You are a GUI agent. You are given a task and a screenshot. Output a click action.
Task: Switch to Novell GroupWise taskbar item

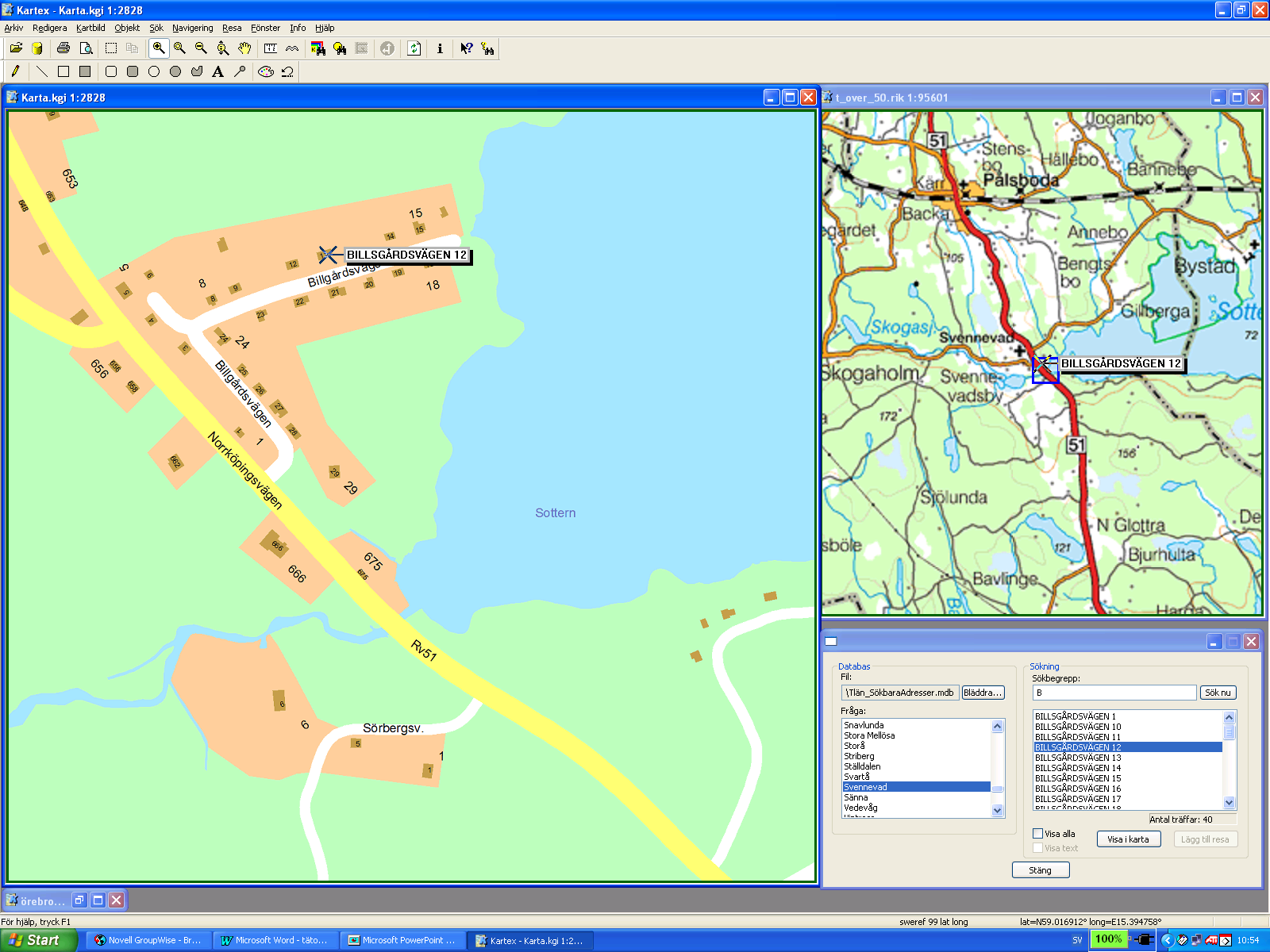coord(148,940)
